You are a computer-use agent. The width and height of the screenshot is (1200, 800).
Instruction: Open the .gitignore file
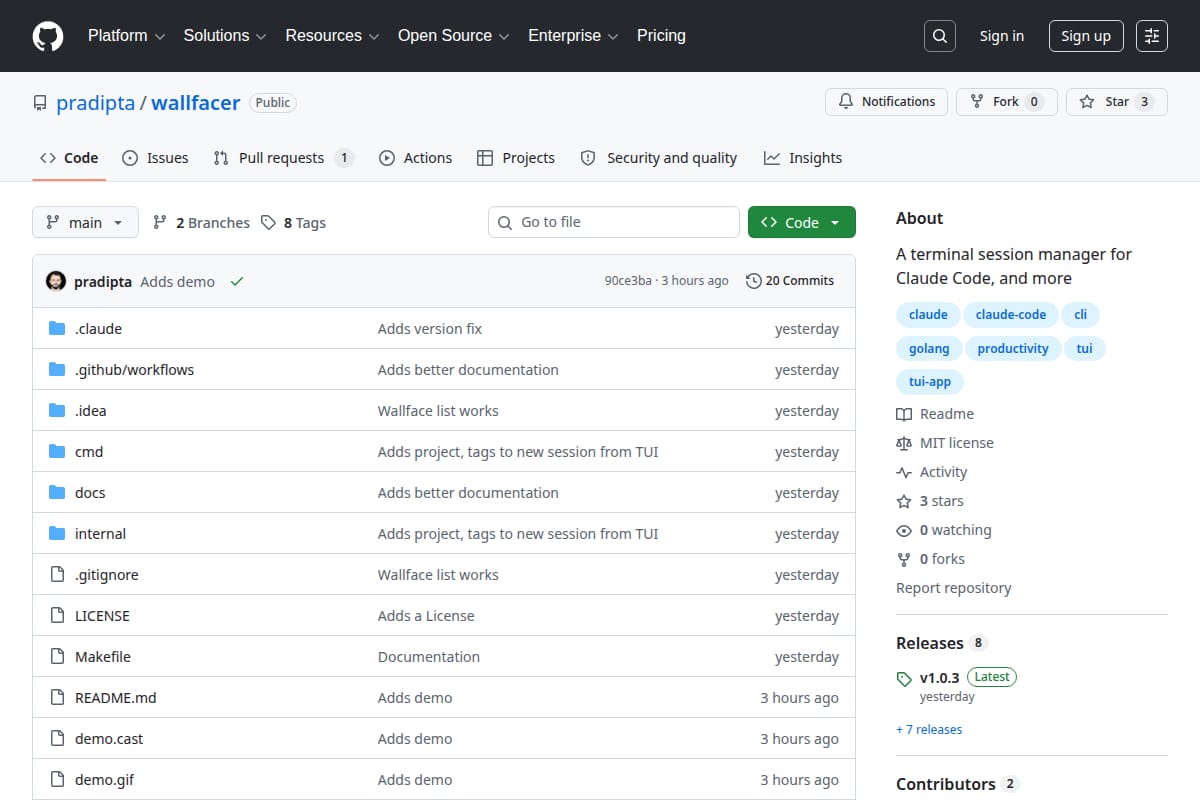tap(106, 575)
